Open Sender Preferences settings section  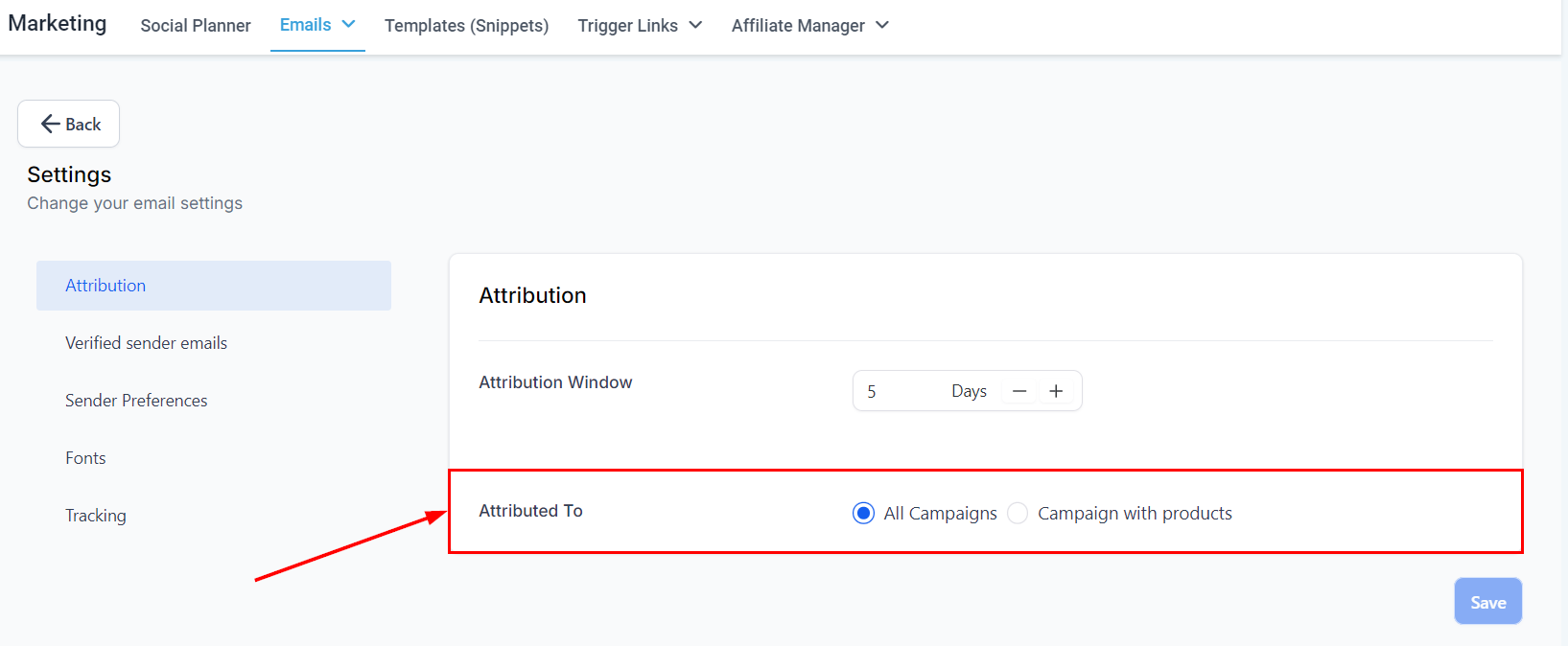pos(136,401)
